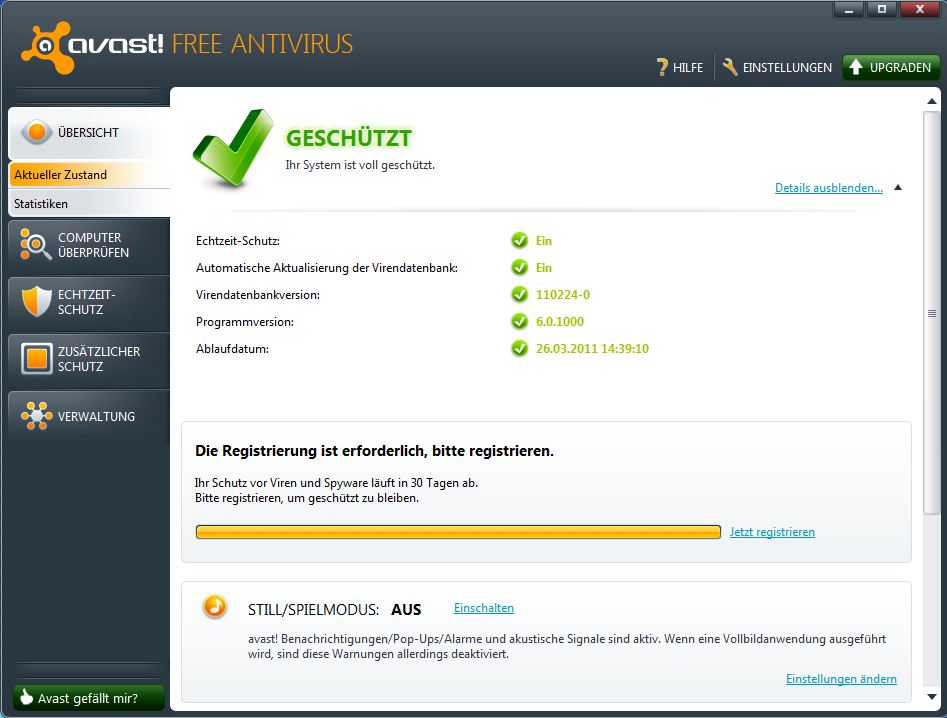The image size is (947, 718).
Task: Click the scrollbar up arrow
Action: [932, 101]
